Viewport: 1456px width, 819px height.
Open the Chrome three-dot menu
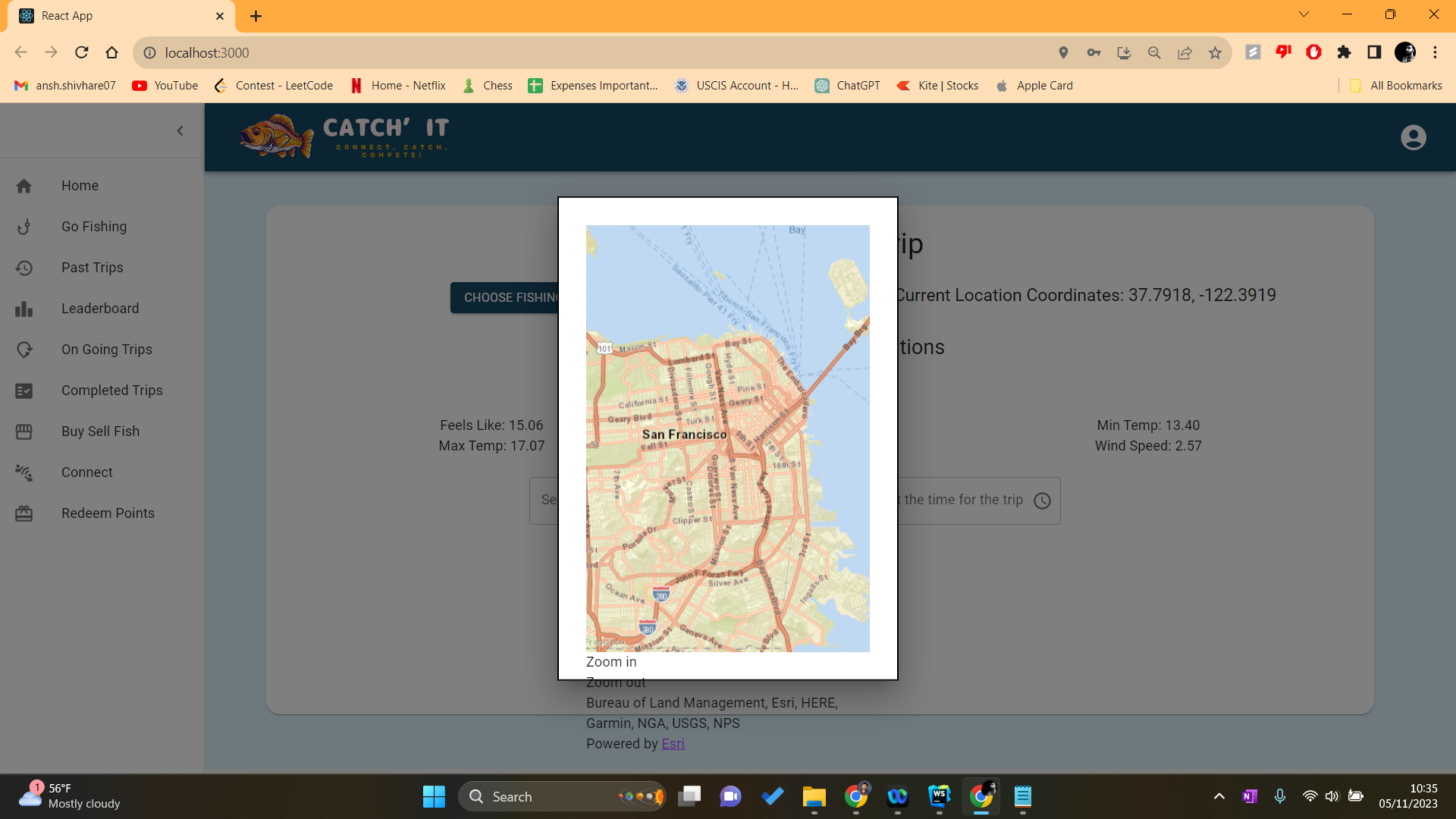(x=1435, y=52)
